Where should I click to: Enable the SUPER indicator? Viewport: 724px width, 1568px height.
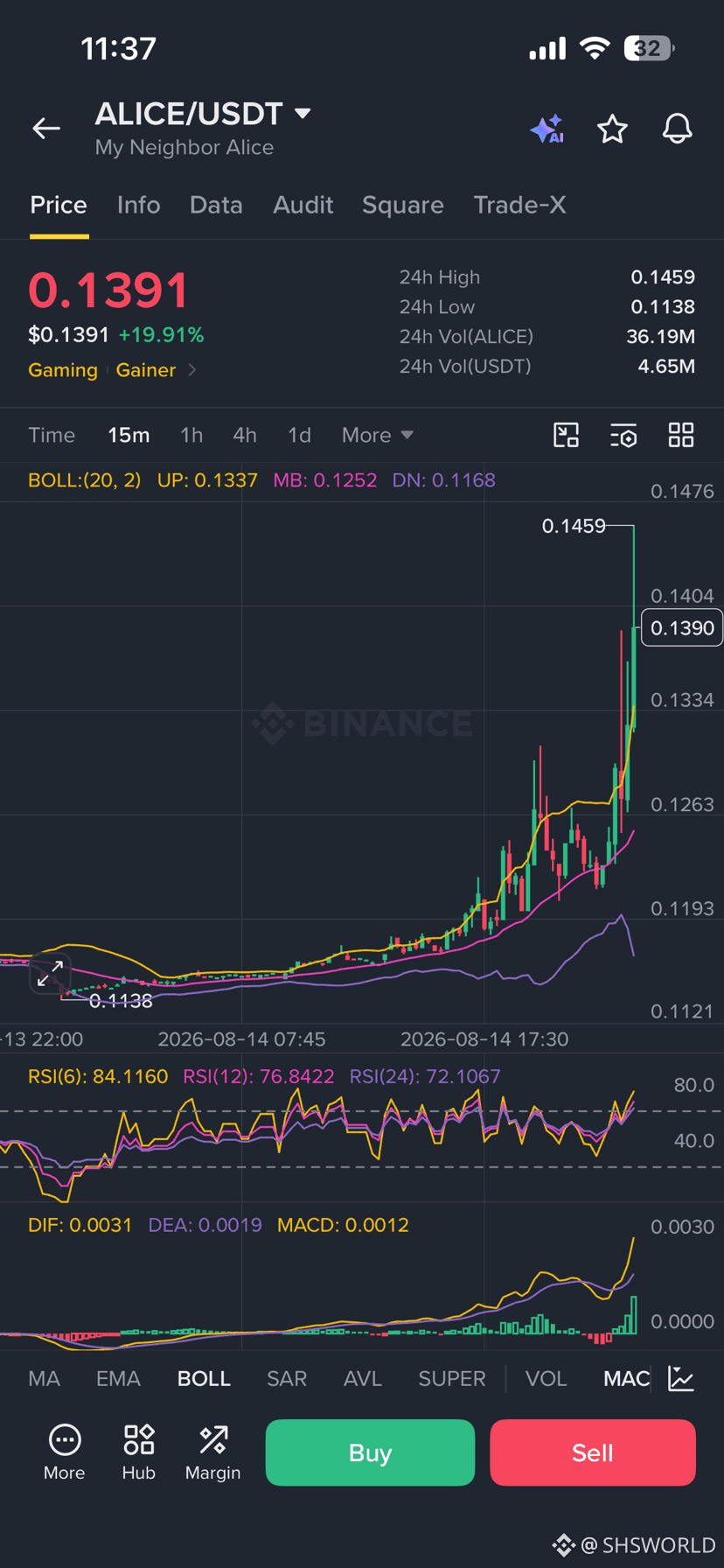[451, 1379]
